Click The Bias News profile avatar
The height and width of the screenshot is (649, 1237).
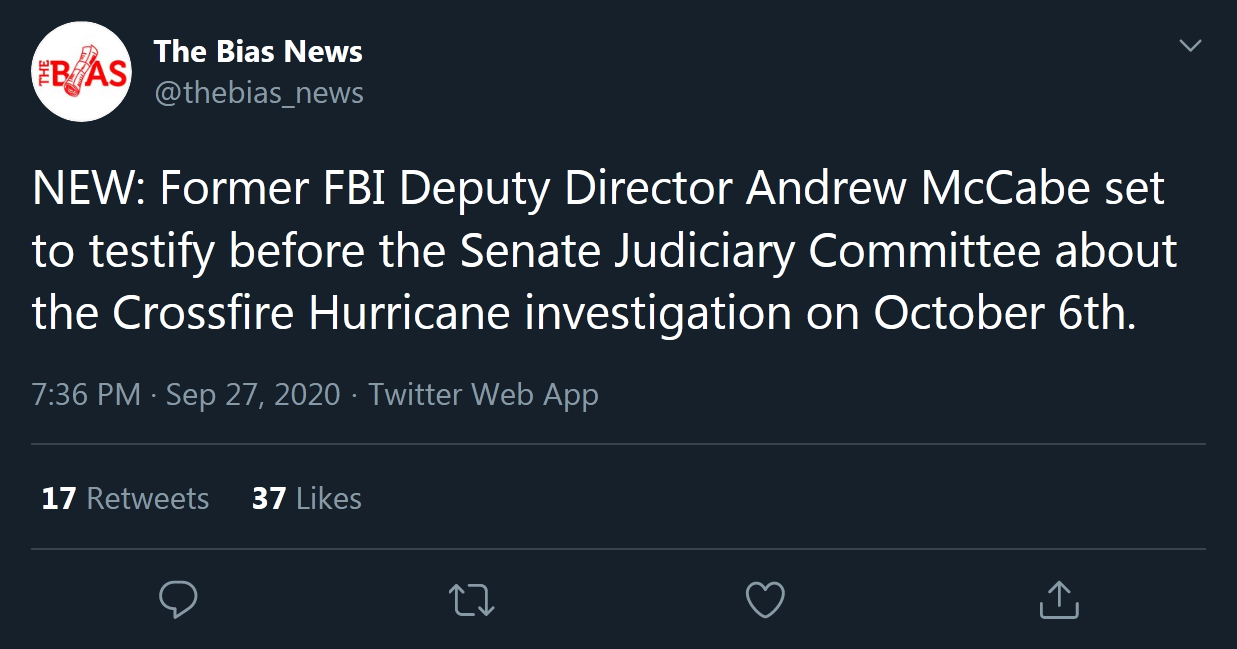point(81,71)
